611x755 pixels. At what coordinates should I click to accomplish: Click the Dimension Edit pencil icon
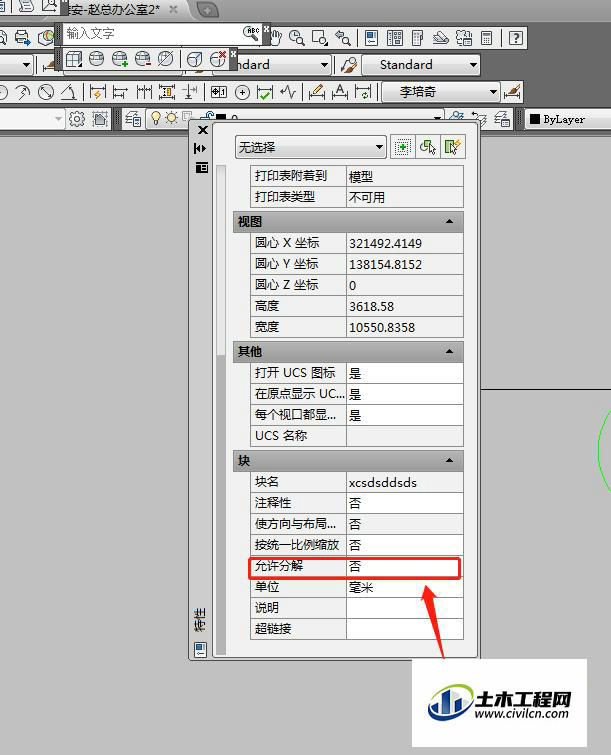pyautogui.click(x=316, y=92)
